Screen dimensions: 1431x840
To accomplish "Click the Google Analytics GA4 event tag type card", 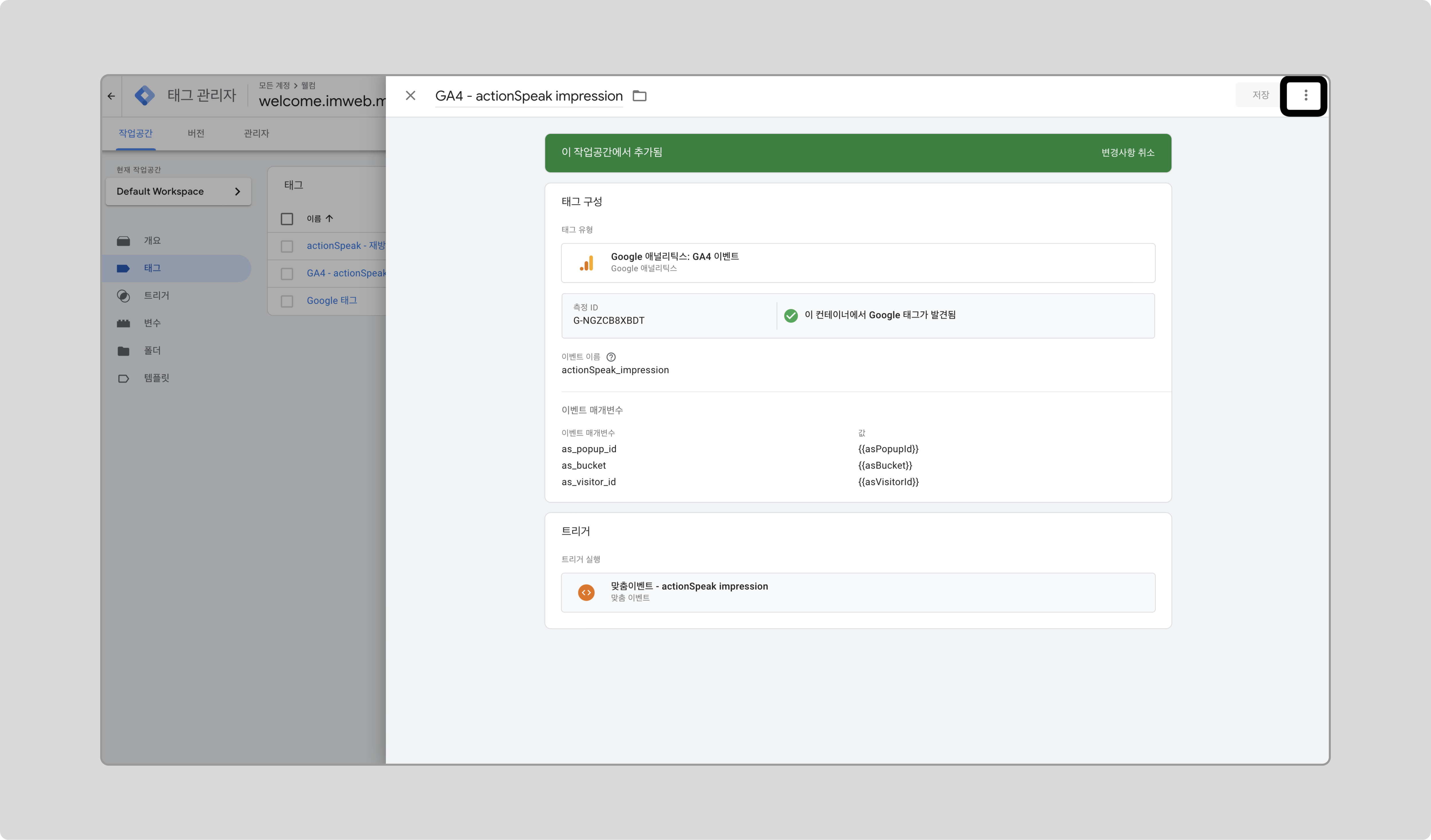I will [x=858, y=263].
